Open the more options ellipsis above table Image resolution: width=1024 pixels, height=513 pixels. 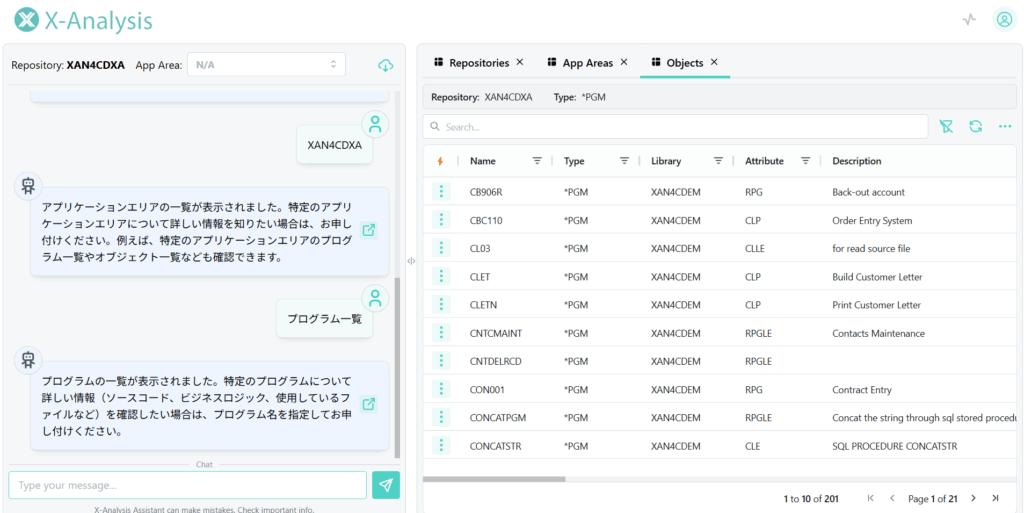pyautogui.click(x=1005, y=127)
